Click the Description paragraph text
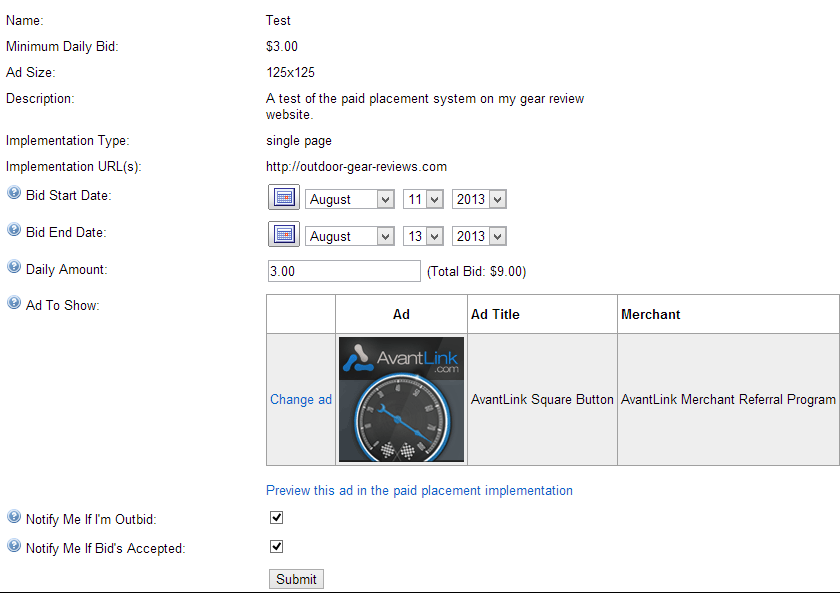This screenshot has width=840, height=593. pos(425,107)
